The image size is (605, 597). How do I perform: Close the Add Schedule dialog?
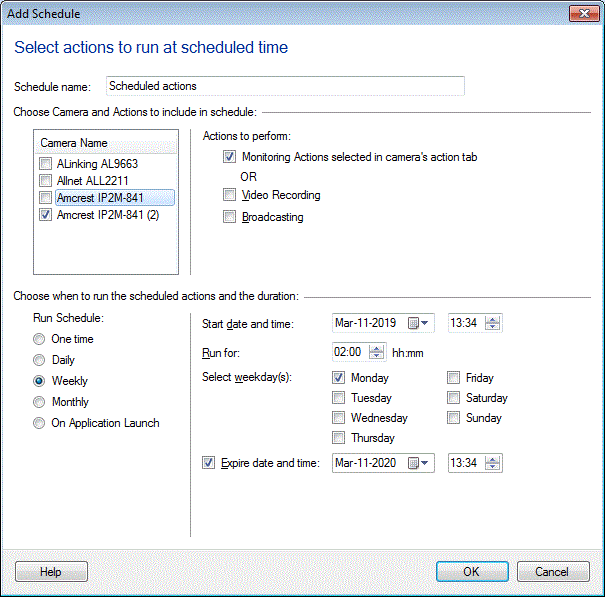point(584,14)
